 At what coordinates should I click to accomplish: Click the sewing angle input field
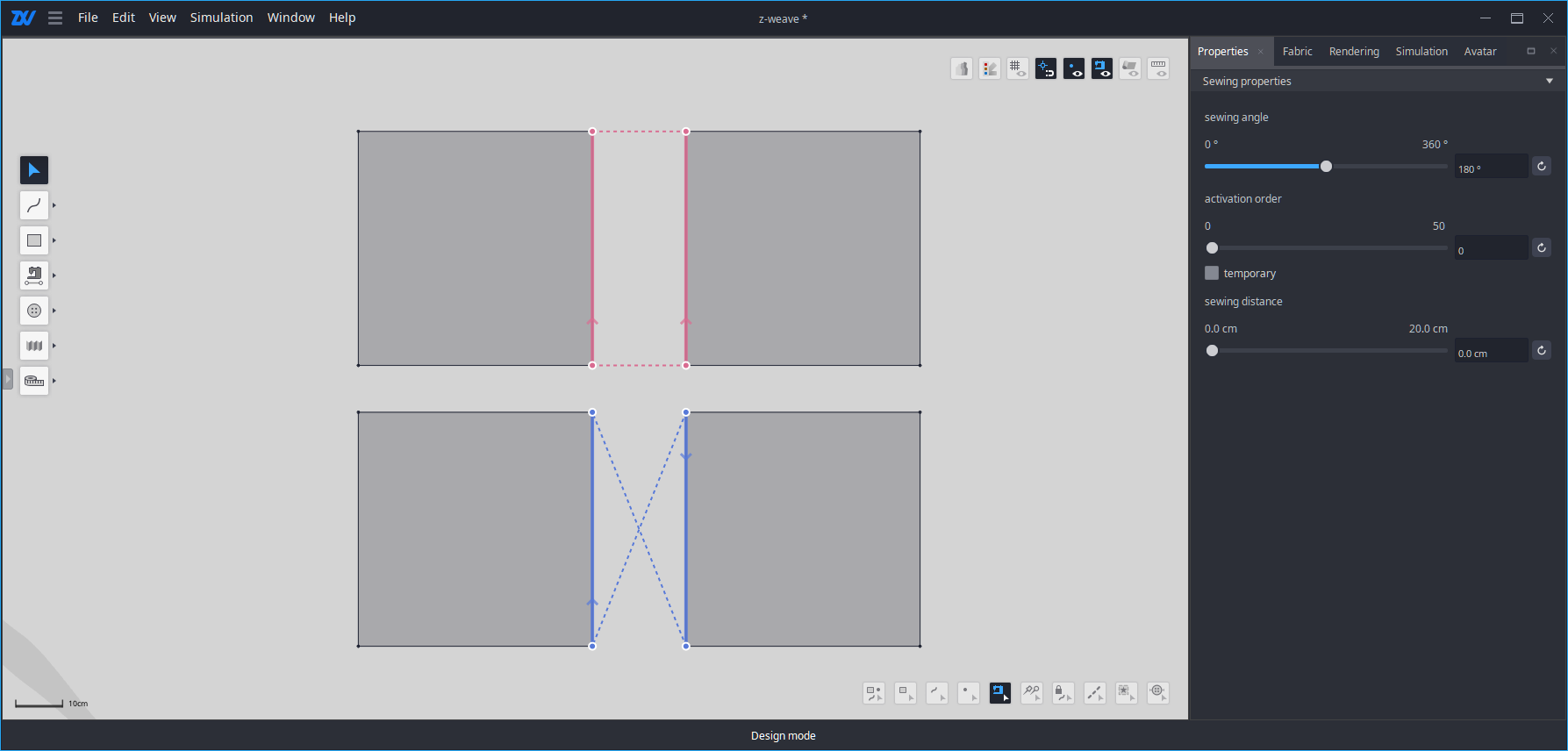1491,167
